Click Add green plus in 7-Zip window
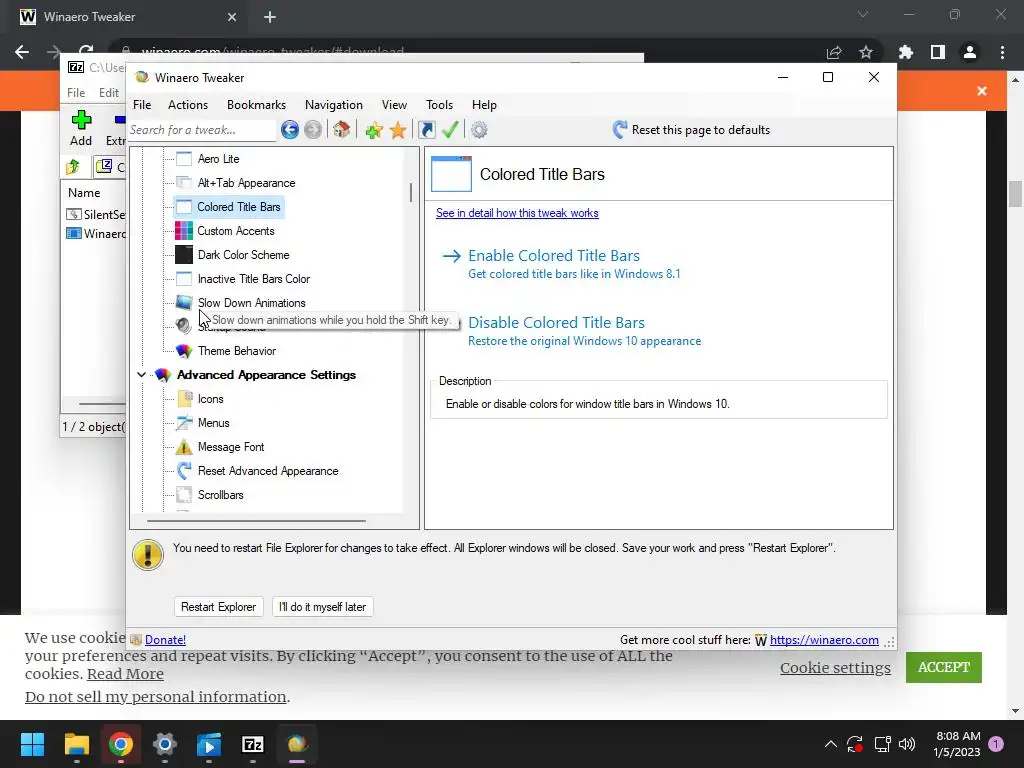The width and height of the screenshot is (1024, 768). tap(81, 128)
